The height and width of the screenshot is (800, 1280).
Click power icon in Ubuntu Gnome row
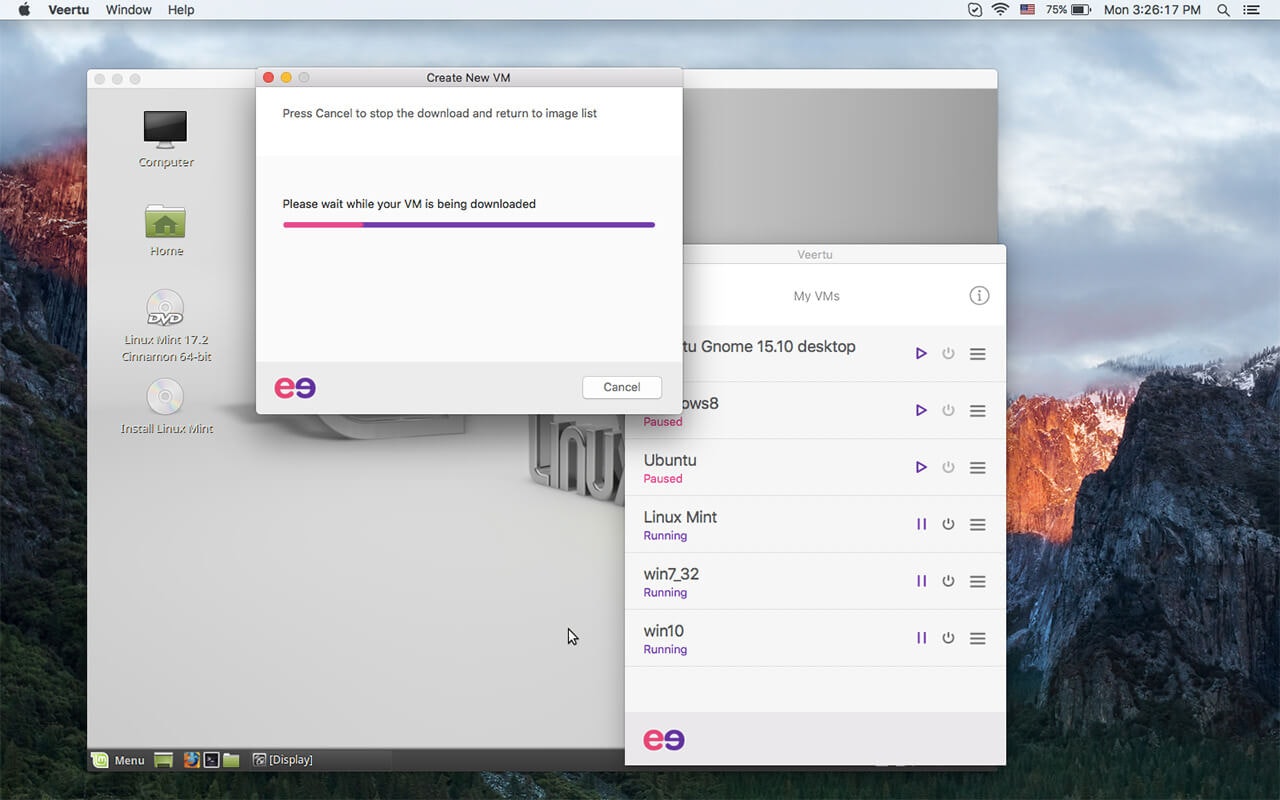click(x=948, y=354)
